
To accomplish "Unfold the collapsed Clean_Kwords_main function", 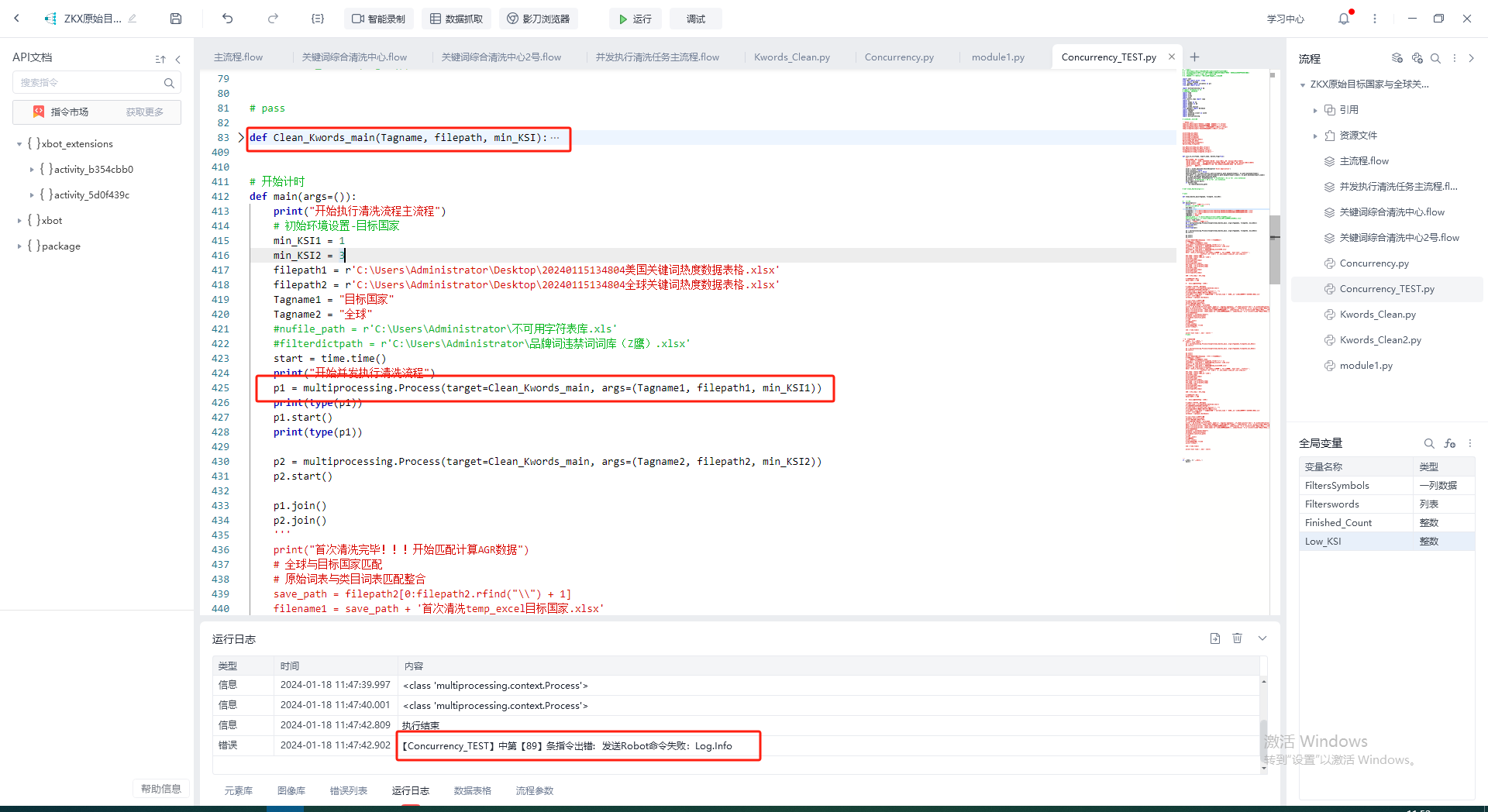I will click(x=241, y=138).
